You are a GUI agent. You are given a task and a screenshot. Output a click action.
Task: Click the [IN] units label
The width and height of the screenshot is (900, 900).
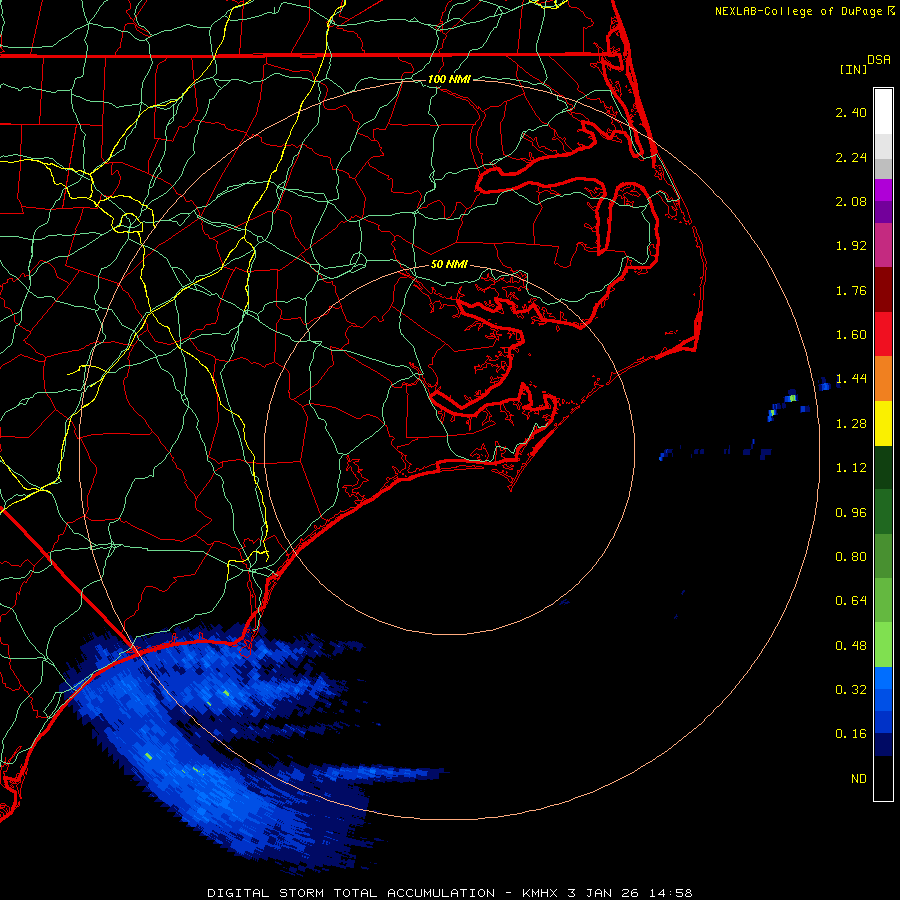853,69
